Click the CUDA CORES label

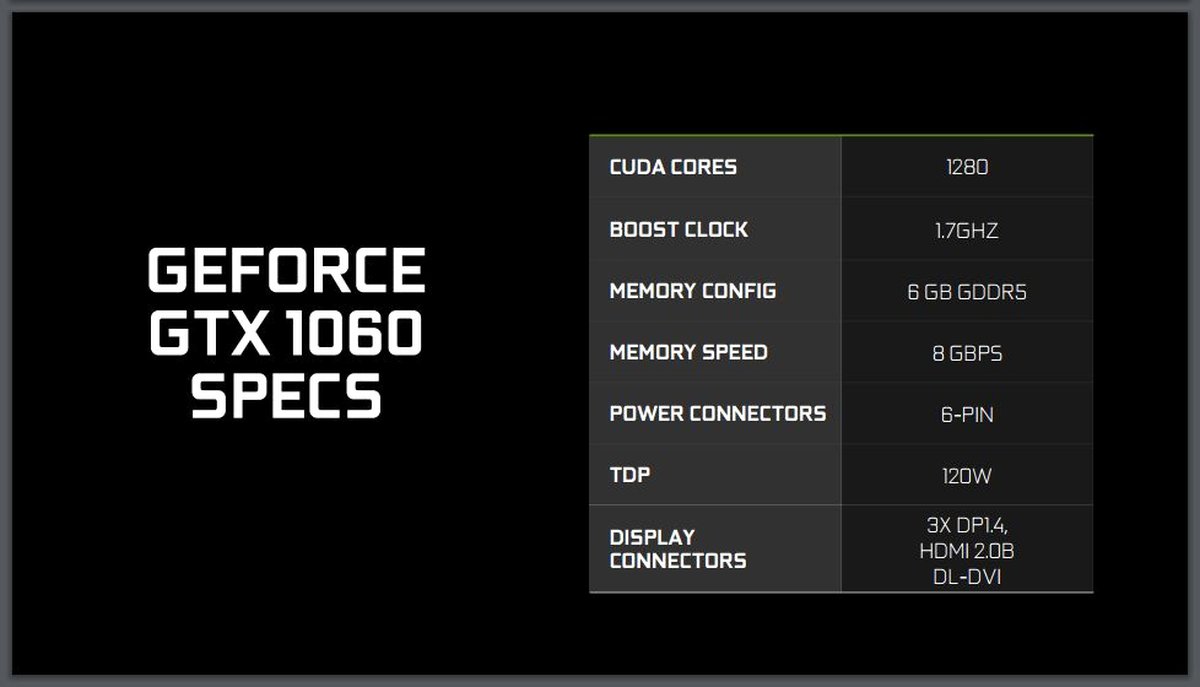tap(673, 167)
